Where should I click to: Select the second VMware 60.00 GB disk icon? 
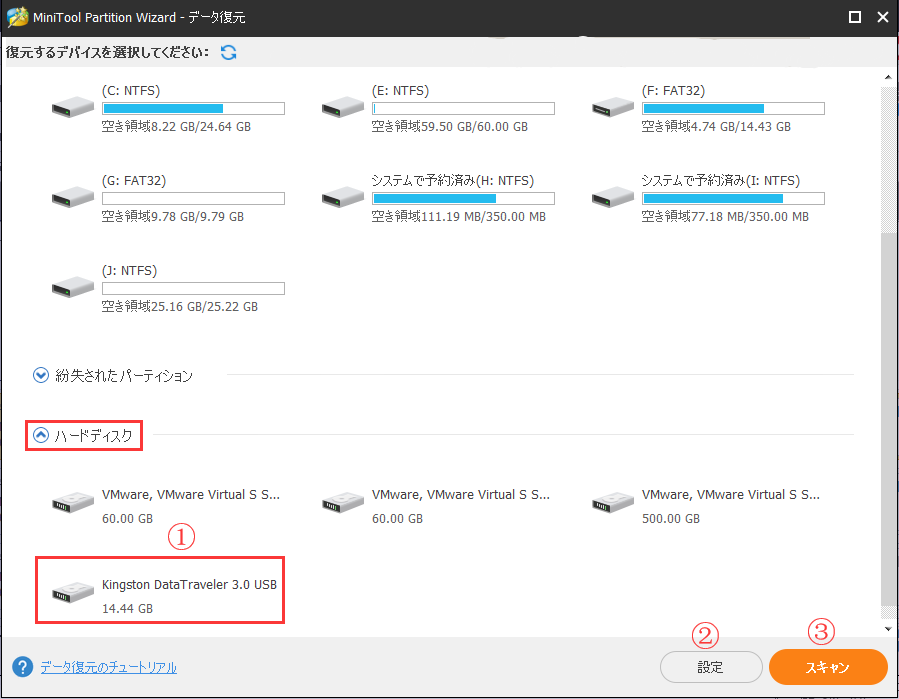tap(343, 502)
